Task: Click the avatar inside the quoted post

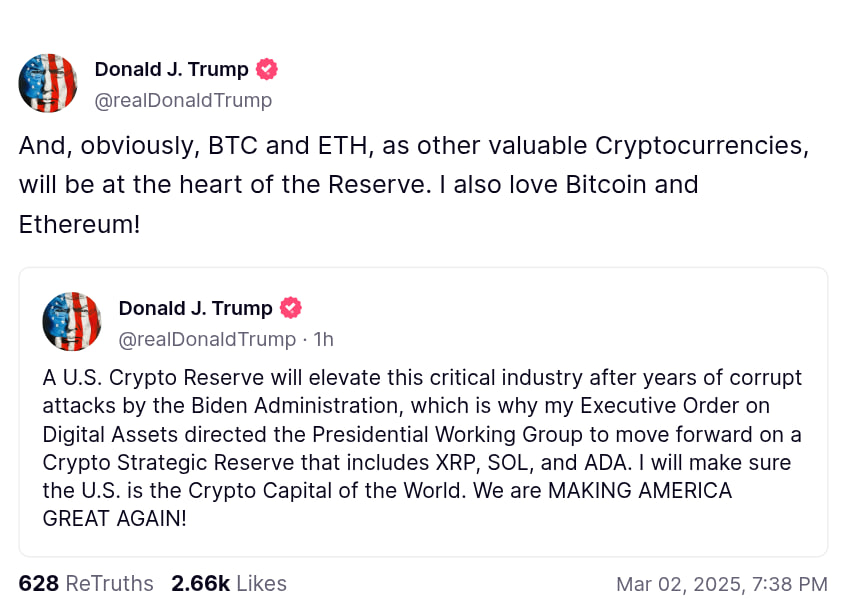Action: [71, 322]
